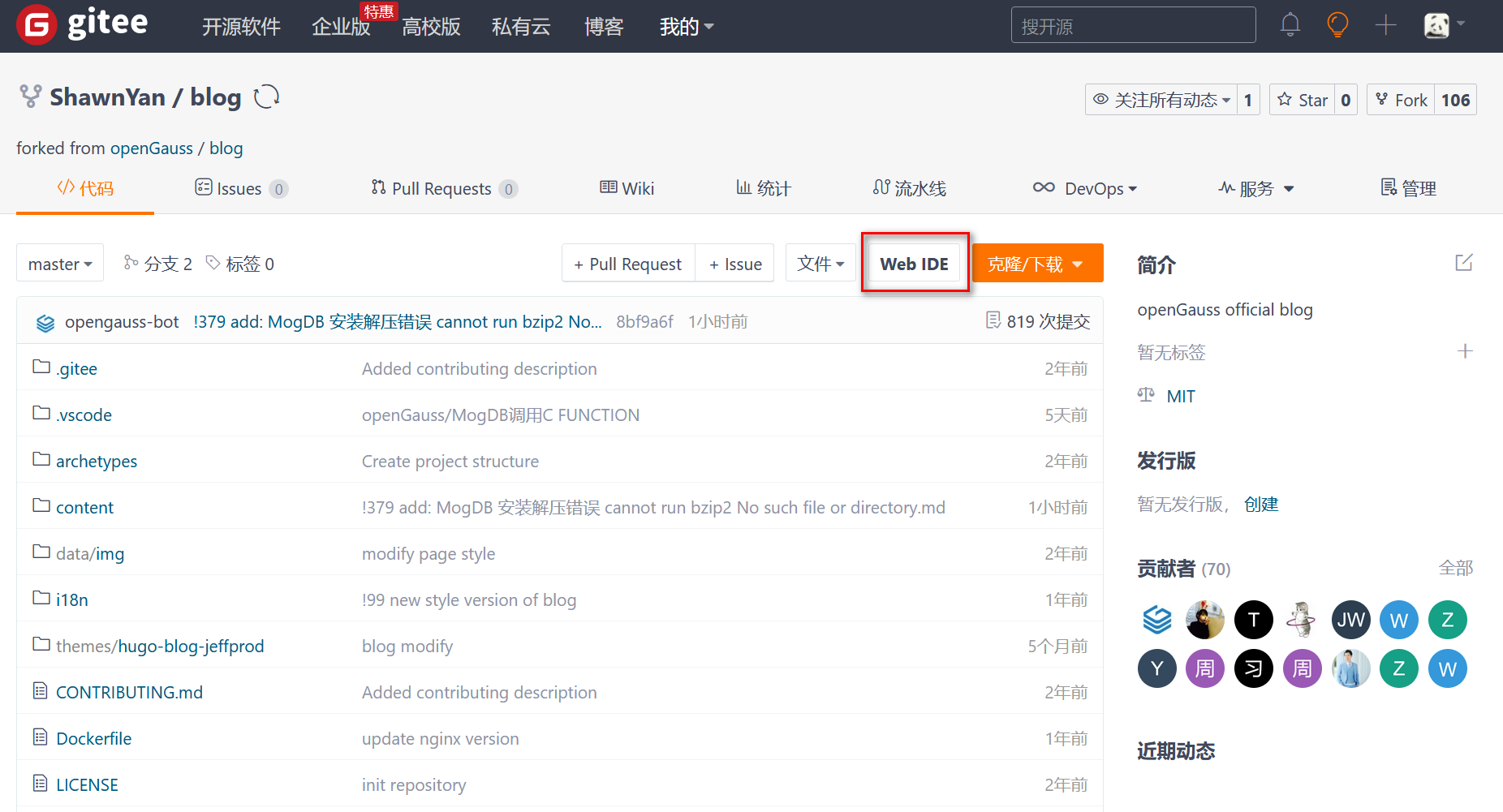Expand the 服务 menu
Viewport: 1503px width, 812px height.
(1256, 188)
